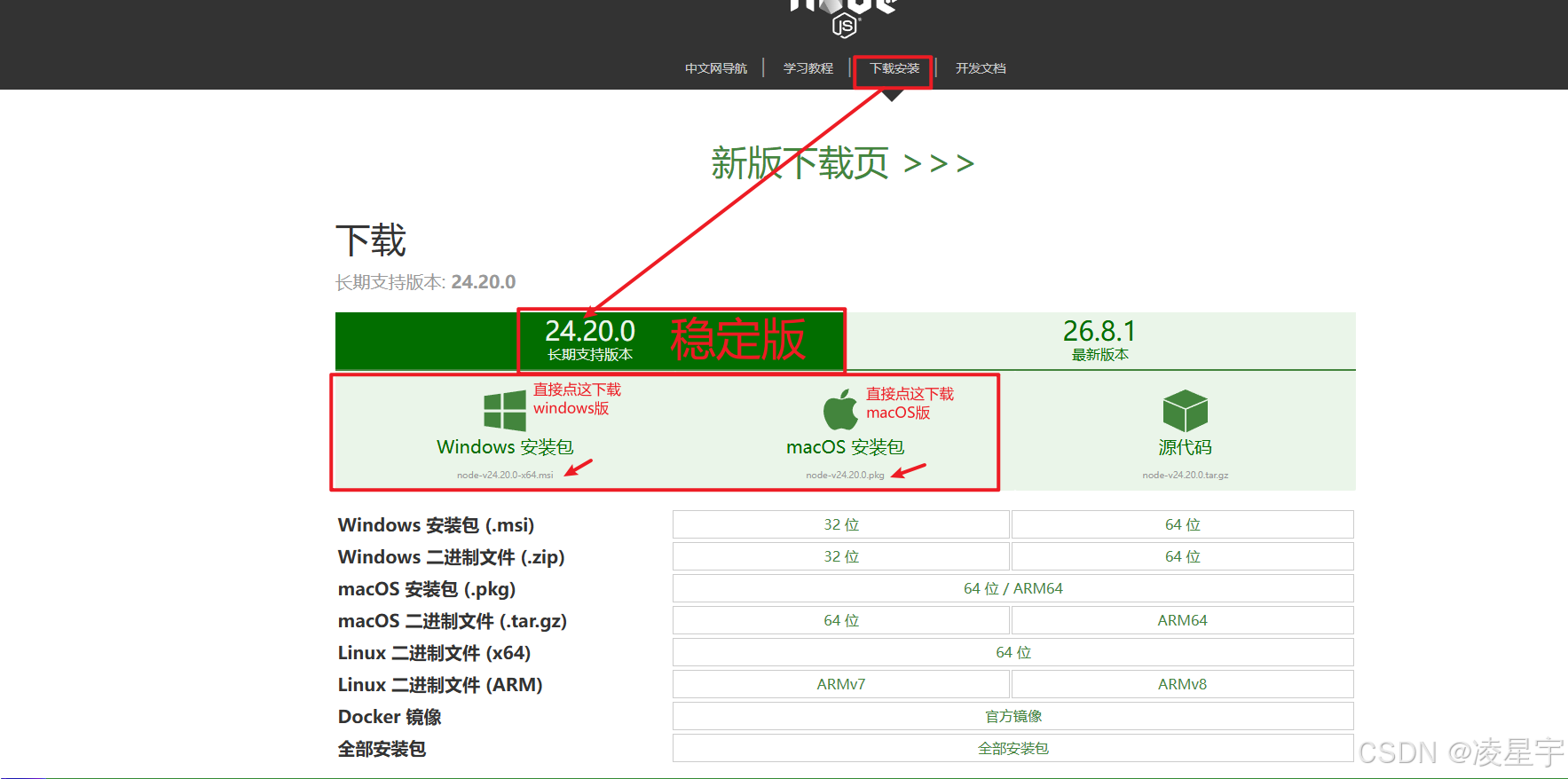Select 64 位 Linux 二进制文件 (x64)
This screenshot has height=779, width=1568.
1013,652
